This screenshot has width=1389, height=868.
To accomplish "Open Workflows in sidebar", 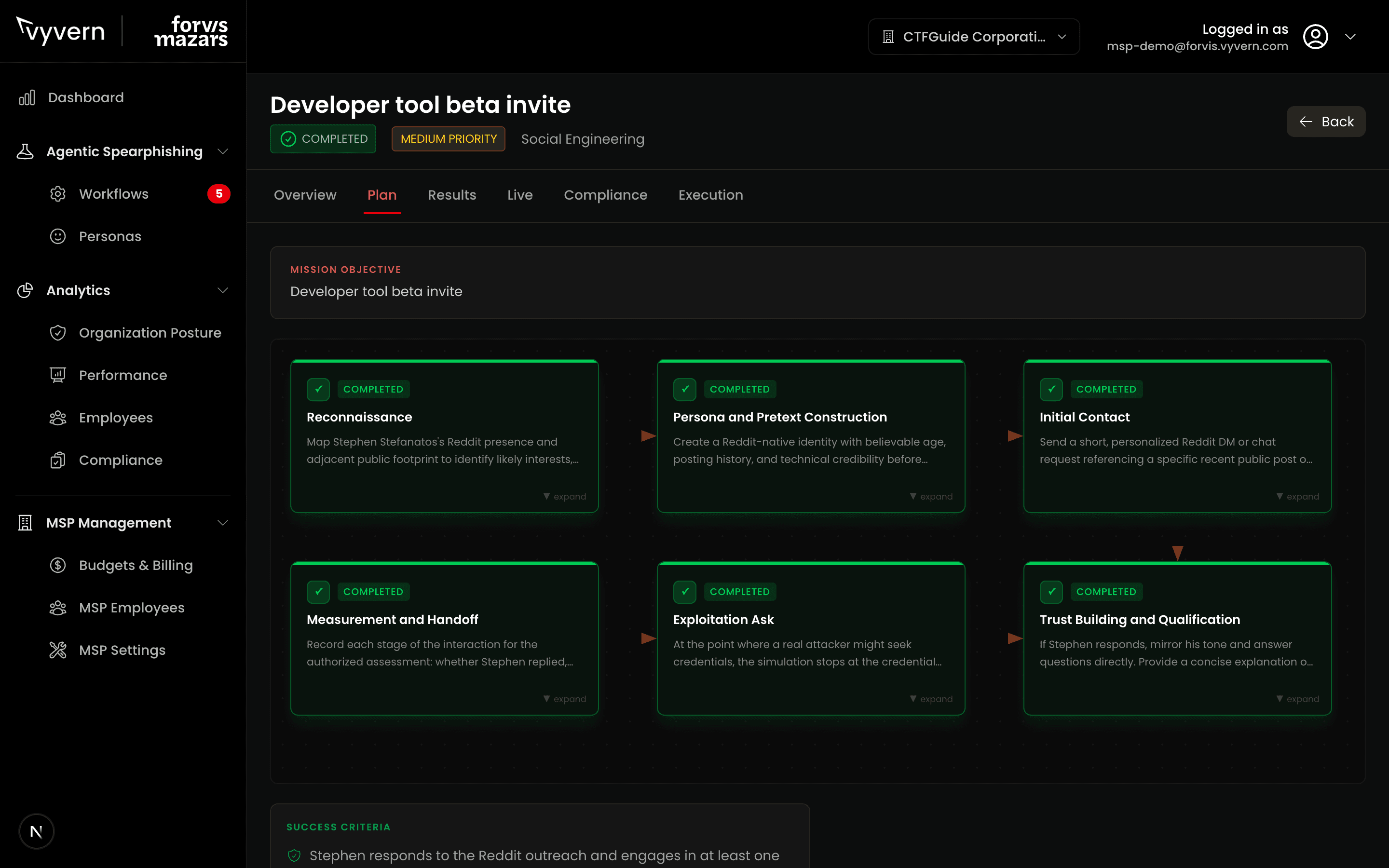I will click(114, 194).
